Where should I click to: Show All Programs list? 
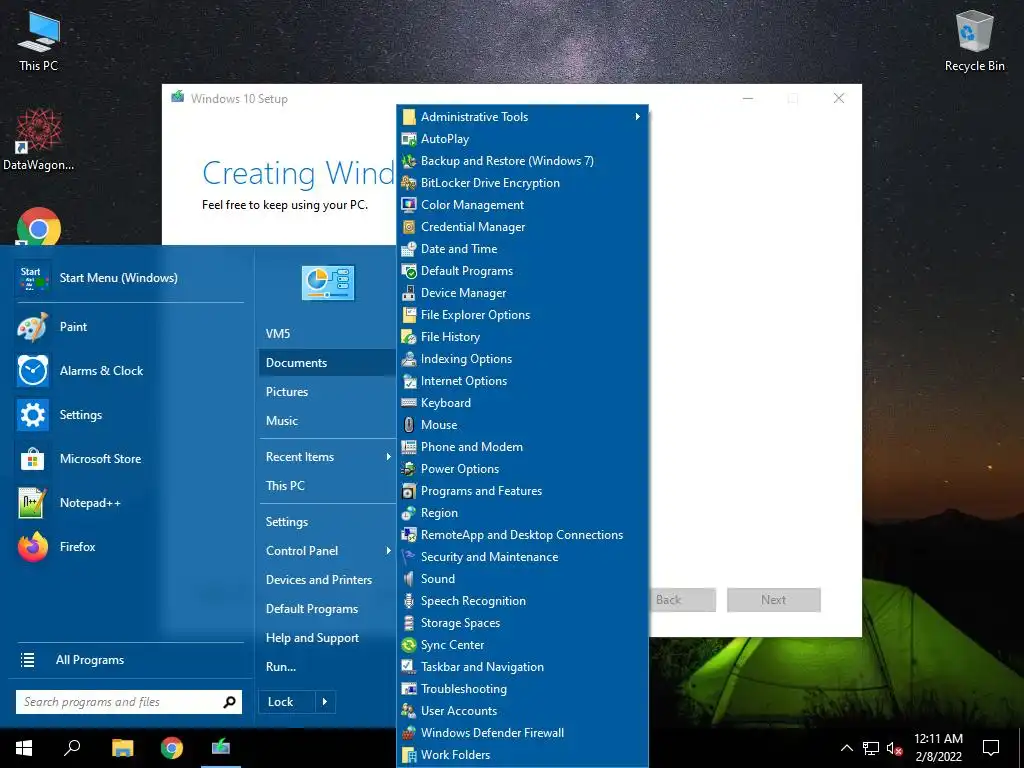click(x=129, y=660)
